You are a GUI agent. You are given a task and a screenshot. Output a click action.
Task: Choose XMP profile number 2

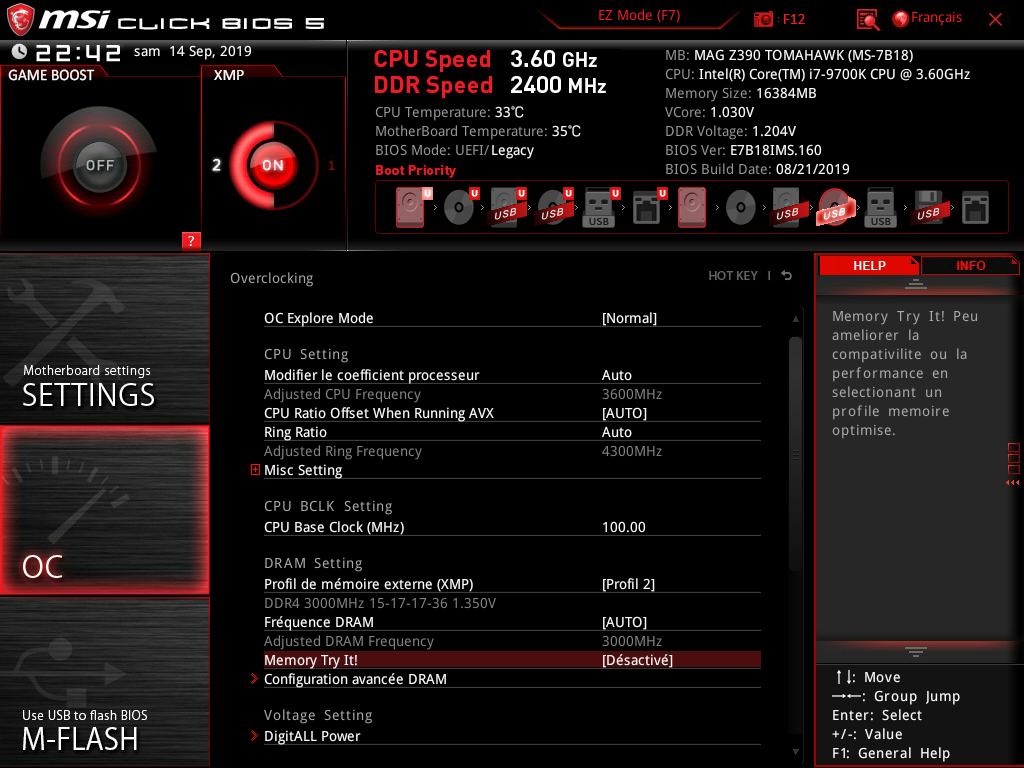click(x=216, y=165)
